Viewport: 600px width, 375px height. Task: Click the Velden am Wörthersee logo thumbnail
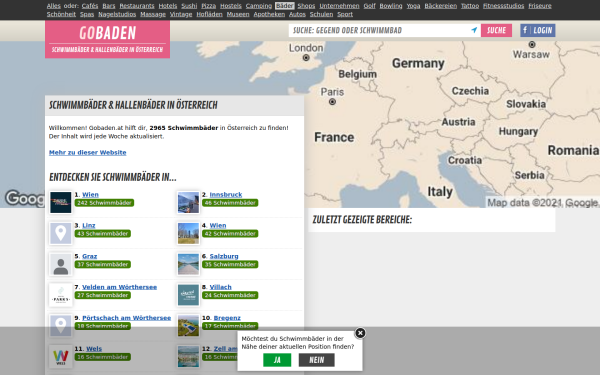[x=60, y=295]
